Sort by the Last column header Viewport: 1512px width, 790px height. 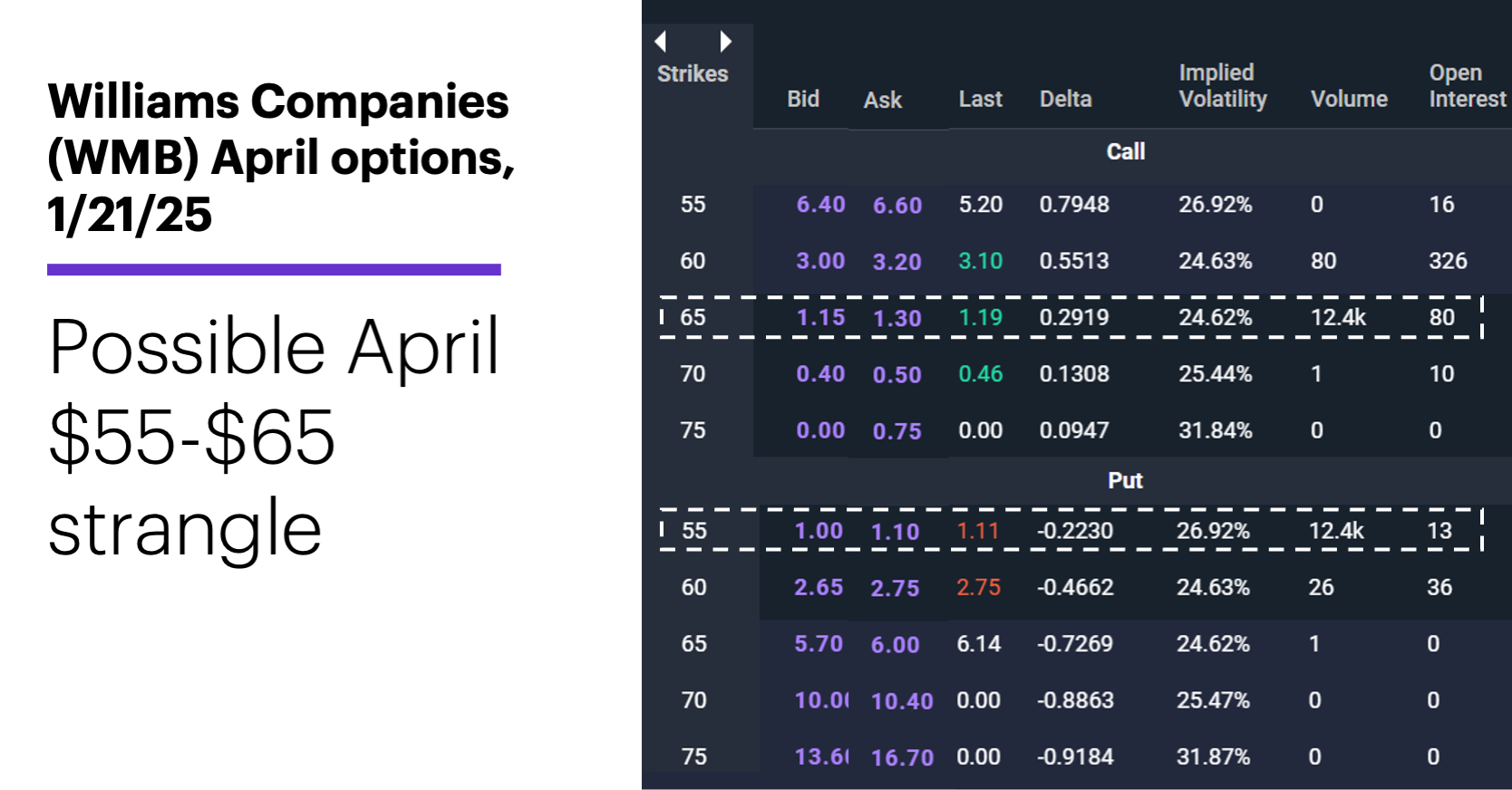(x=980, y=100)
